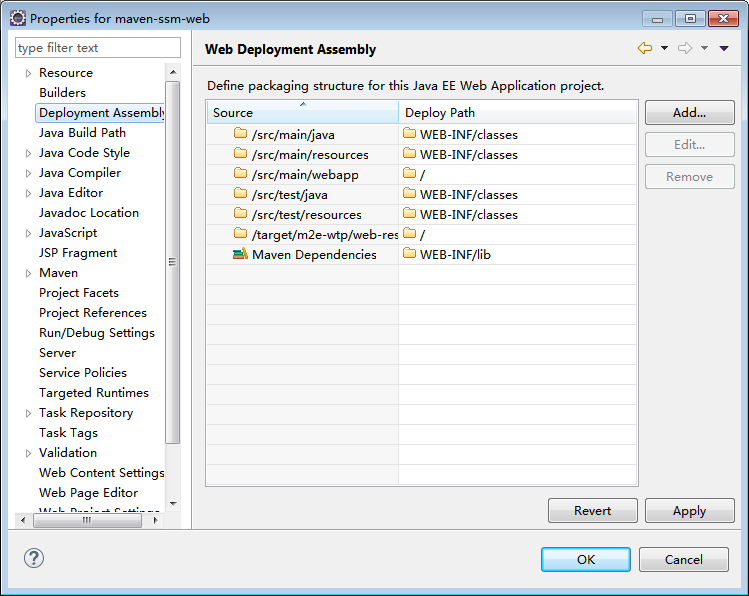
Task: Open the Project References page
Action: point(93,313)
